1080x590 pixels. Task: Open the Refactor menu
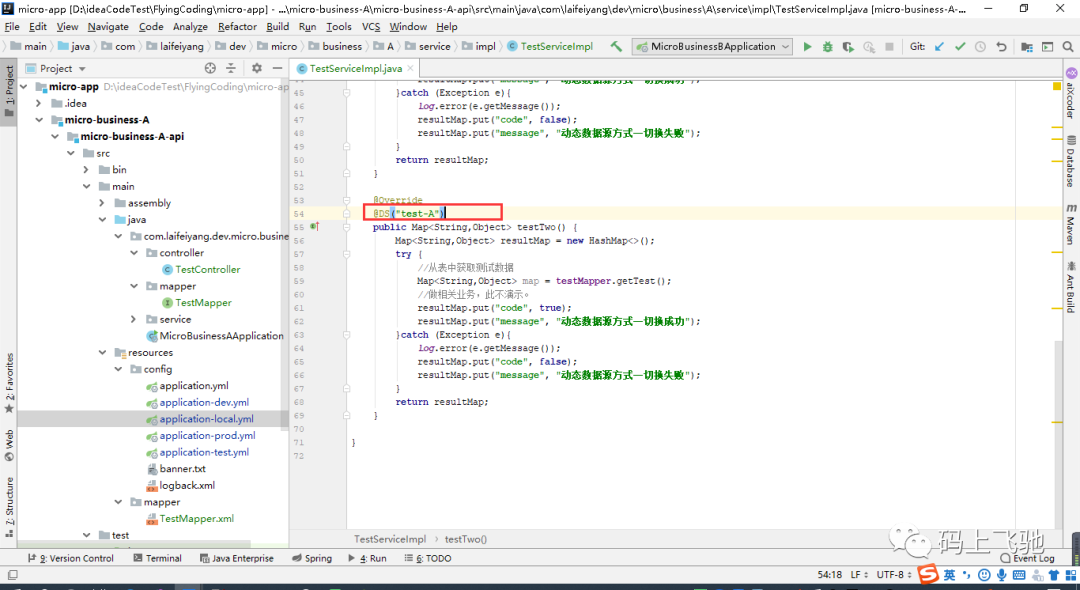click(237, 26)
